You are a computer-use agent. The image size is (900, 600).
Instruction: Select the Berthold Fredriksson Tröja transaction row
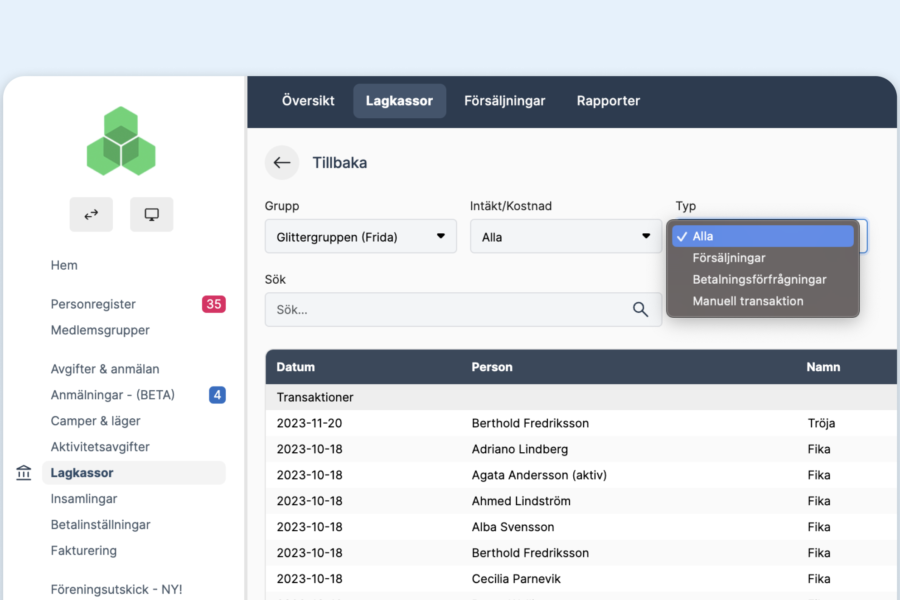[x=530, y=423]
